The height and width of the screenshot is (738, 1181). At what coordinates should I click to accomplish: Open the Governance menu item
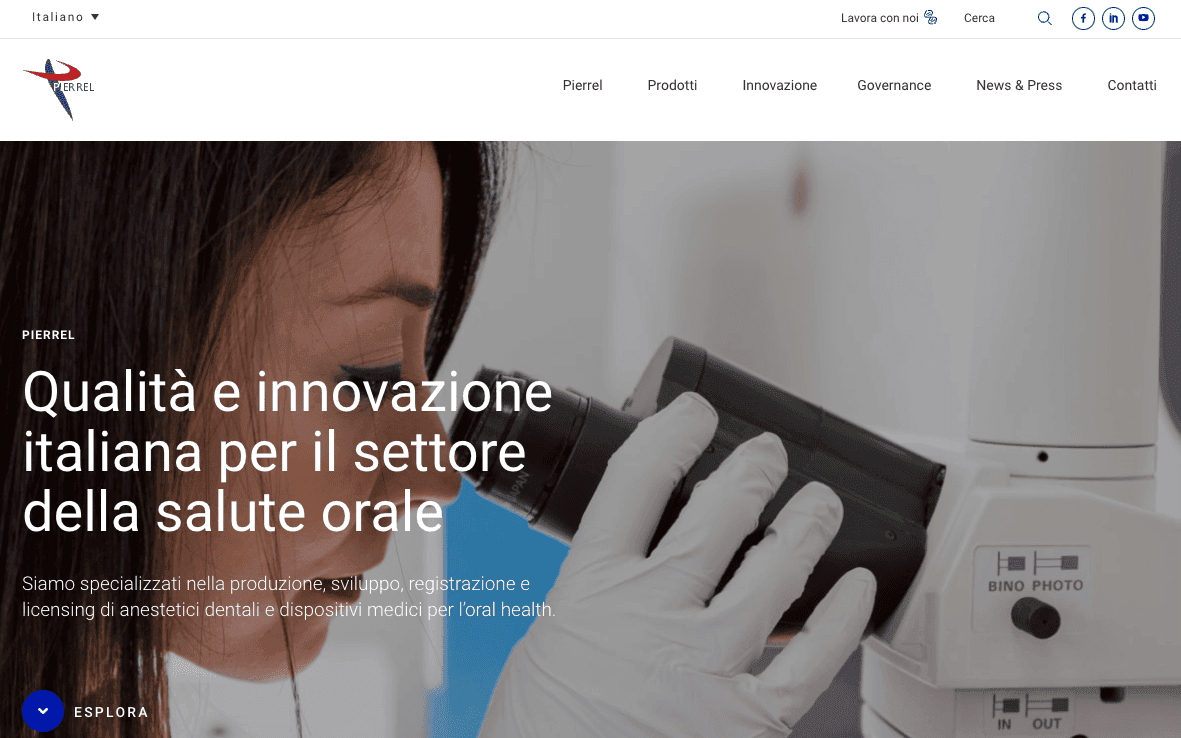click(x=894, y=85)
